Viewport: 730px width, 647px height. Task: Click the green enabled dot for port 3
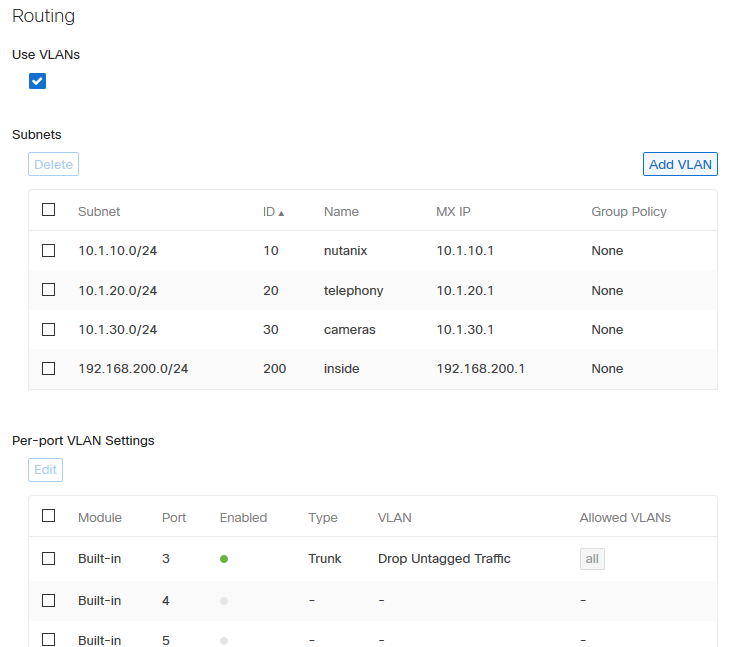coord(224,559)
